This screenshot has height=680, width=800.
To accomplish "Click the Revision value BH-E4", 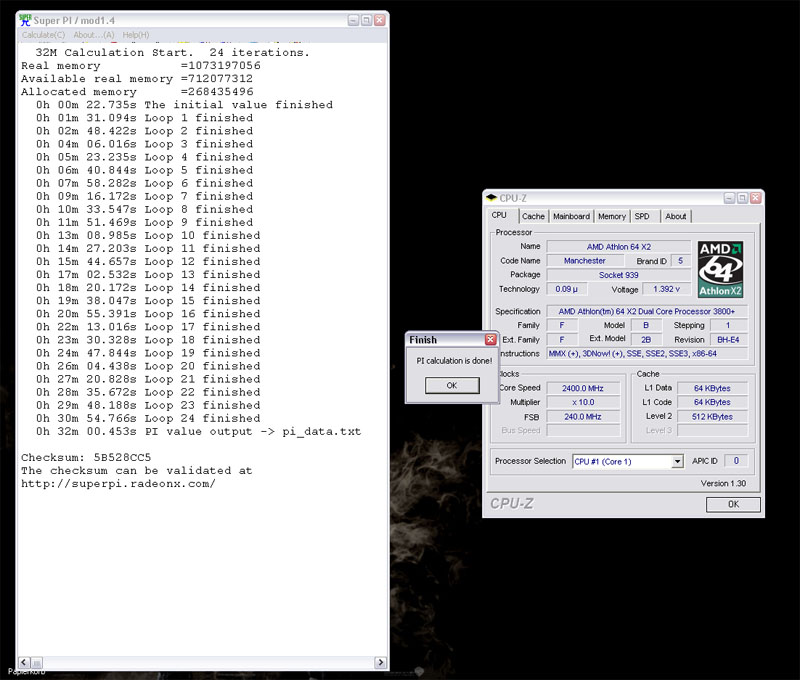I will tap(728, 340).
